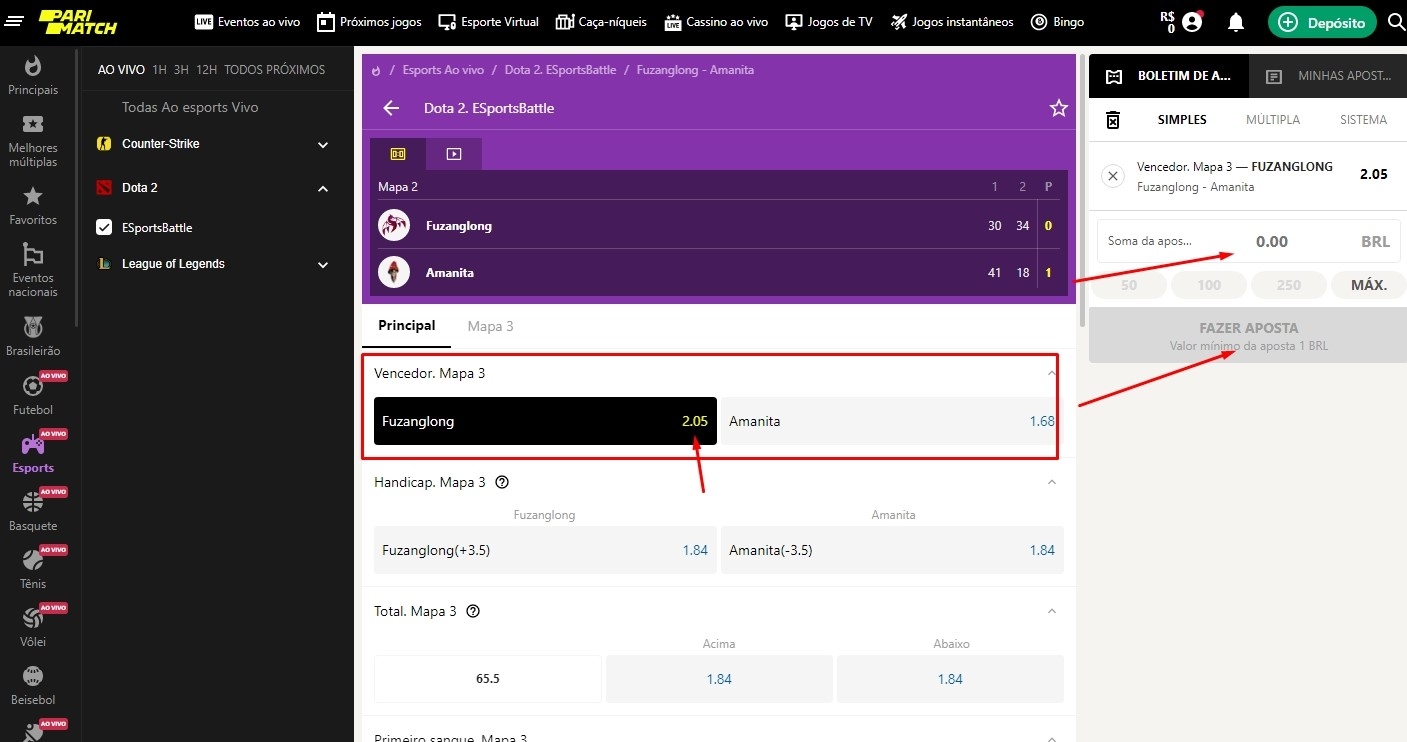Go back using the left arrow
Screen dimensions: 1407x742
(x=391, y=108)
